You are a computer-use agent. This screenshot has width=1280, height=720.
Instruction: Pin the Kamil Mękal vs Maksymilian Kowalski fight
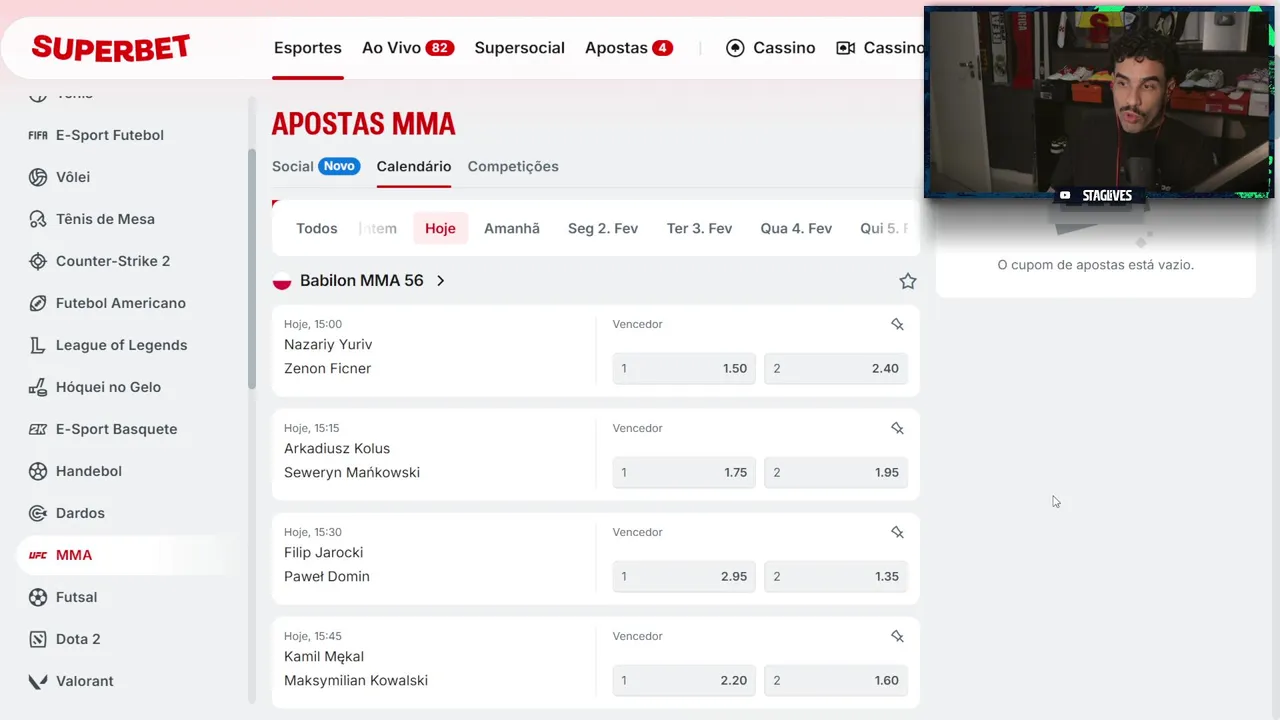pyautogui.click(x=897, y=636)
